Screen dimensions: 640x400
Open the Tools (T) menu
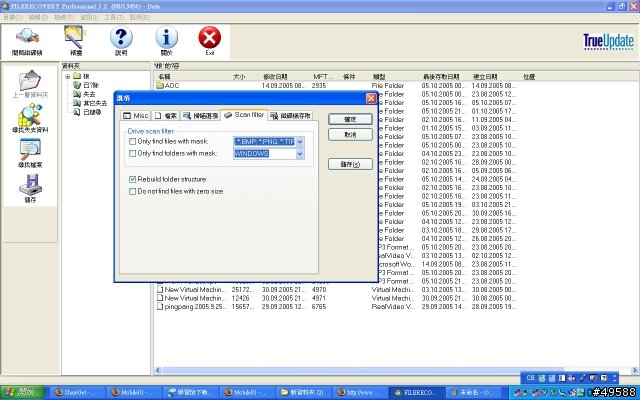[x=114, y=17]
